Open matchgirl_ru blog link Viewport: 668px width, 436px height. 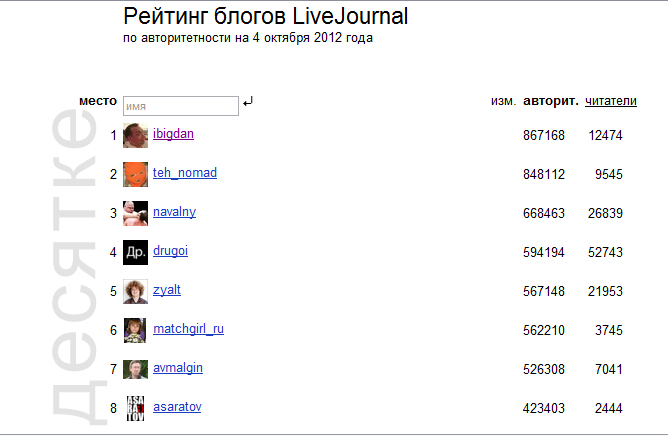(188, 329)
